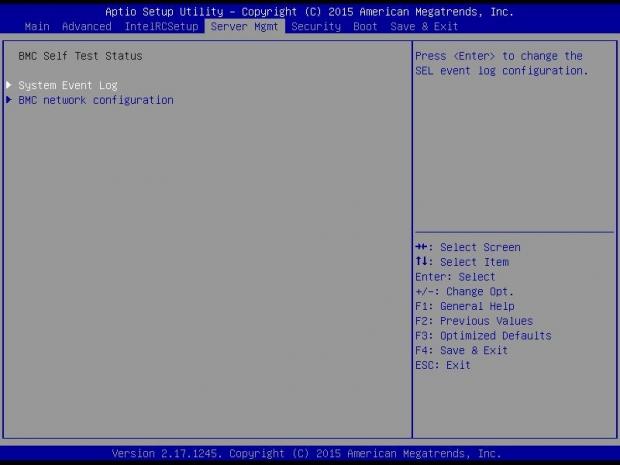The width and height of the screenshot is (620, 465).
Task: Click 'F1: General Help' line
Action: 465,306
